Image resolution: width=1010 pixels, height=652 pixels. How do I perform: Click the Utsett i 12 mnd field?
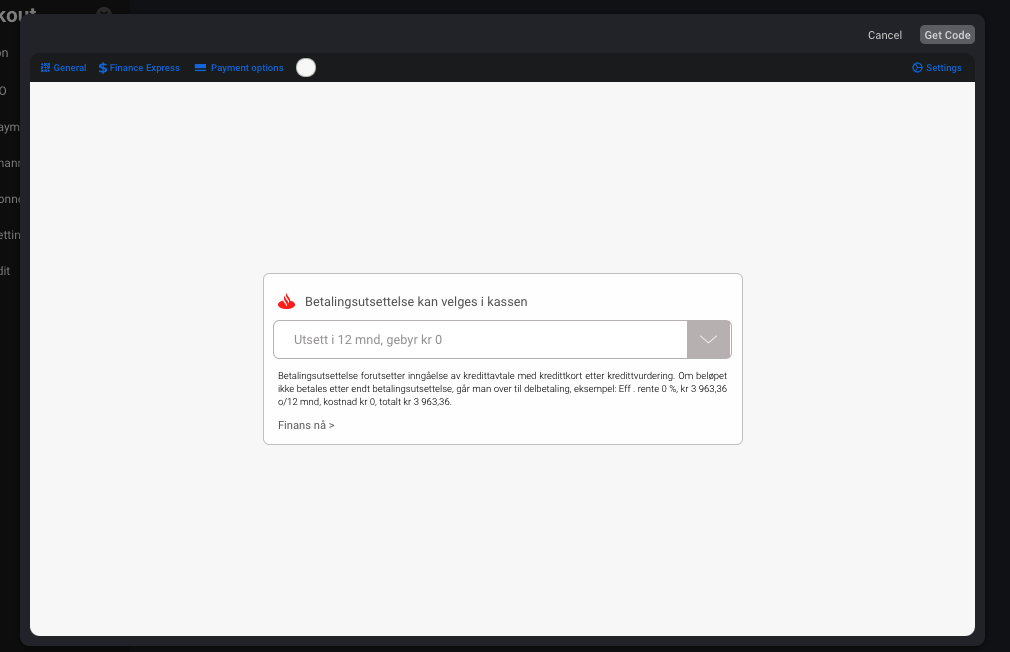pyautogui.click(x=502, y=340)
